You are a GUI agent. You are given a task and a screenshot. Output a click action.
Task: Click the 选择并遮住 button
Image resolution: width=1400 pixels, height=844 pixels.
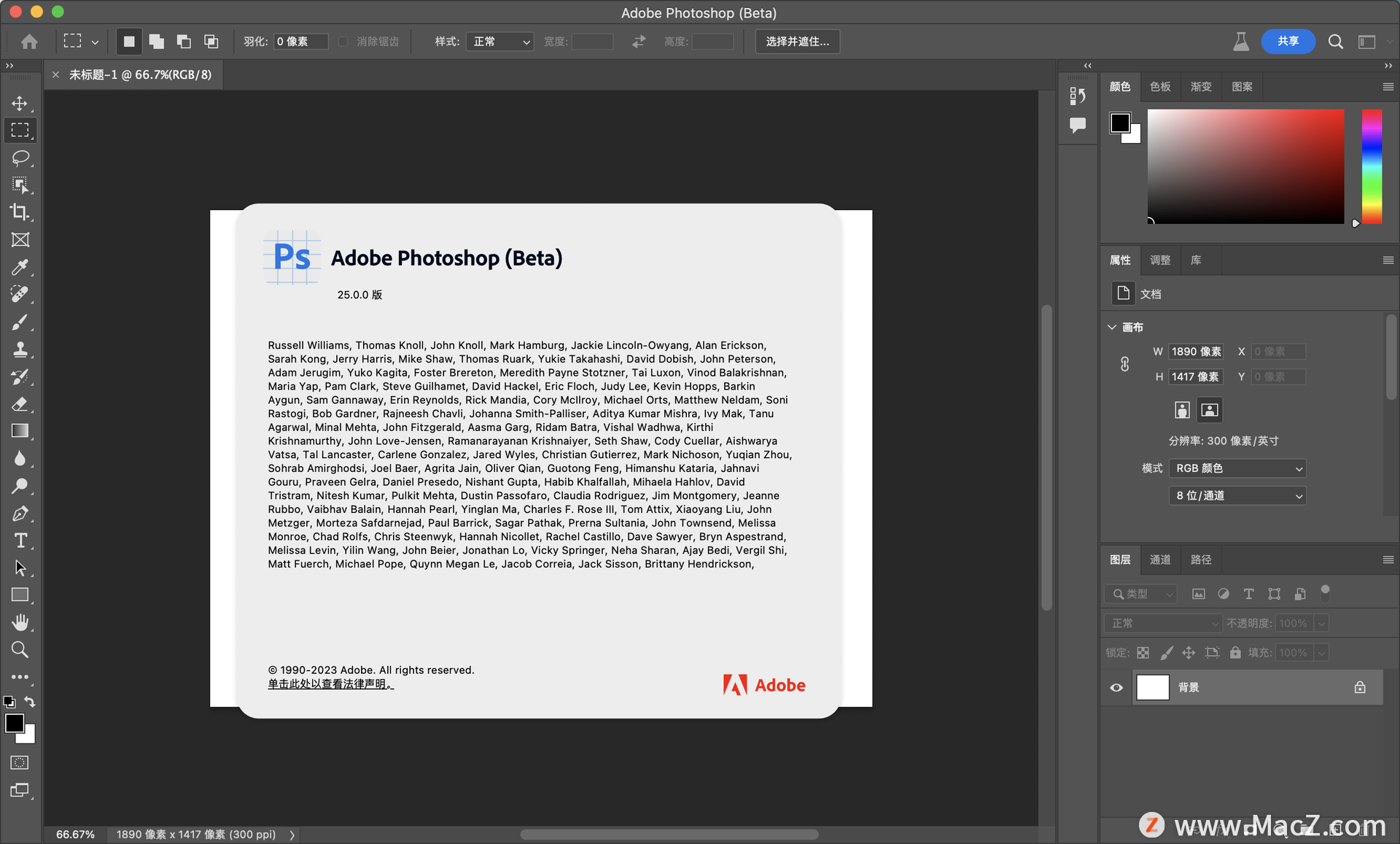[796, 40]
